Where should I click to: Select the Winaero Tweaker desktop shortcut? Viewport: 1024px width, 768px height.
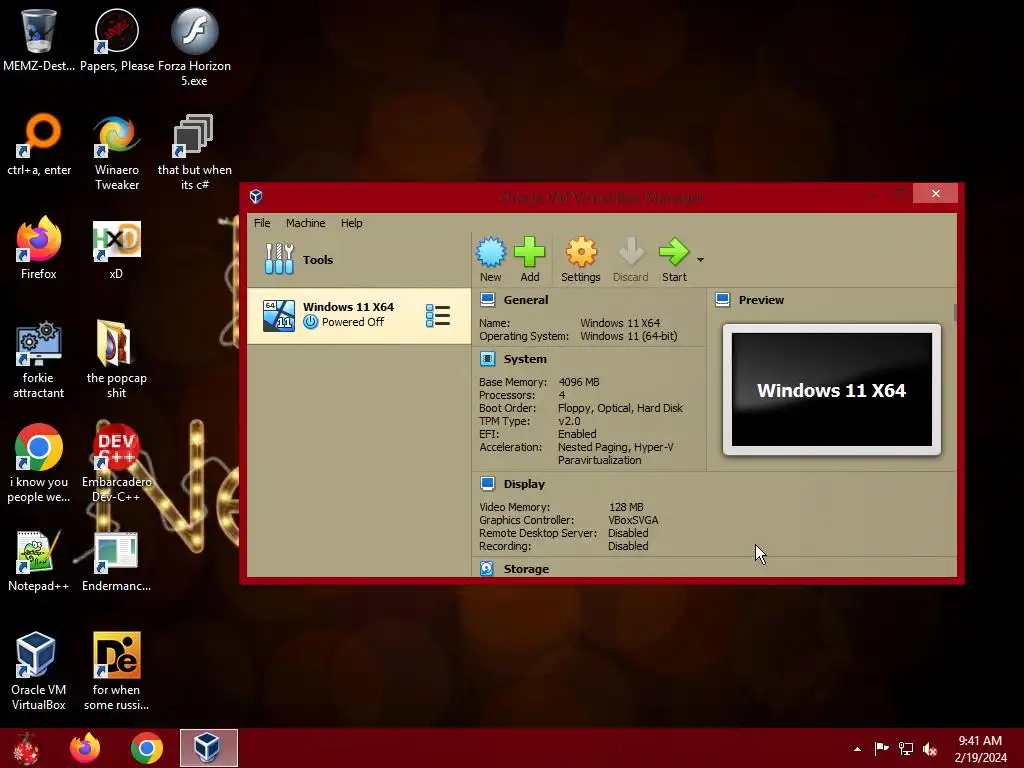[x=117, y=152]
